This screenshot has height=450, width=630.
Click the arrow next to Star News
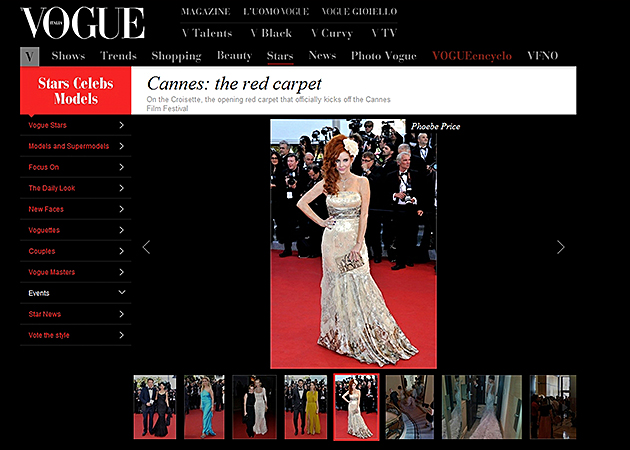[x=121, y=314]
